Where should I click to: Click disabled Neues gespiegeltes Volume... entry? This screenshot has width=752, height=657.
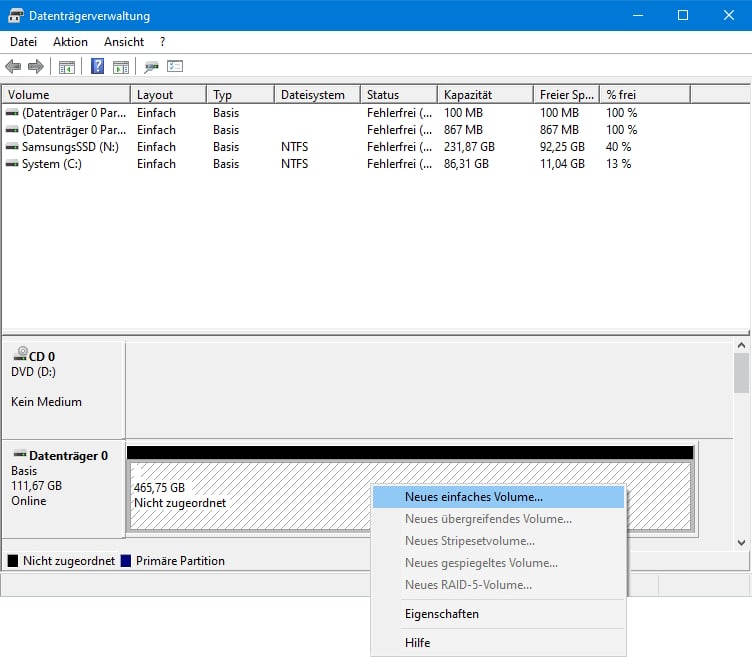(498, 563)
